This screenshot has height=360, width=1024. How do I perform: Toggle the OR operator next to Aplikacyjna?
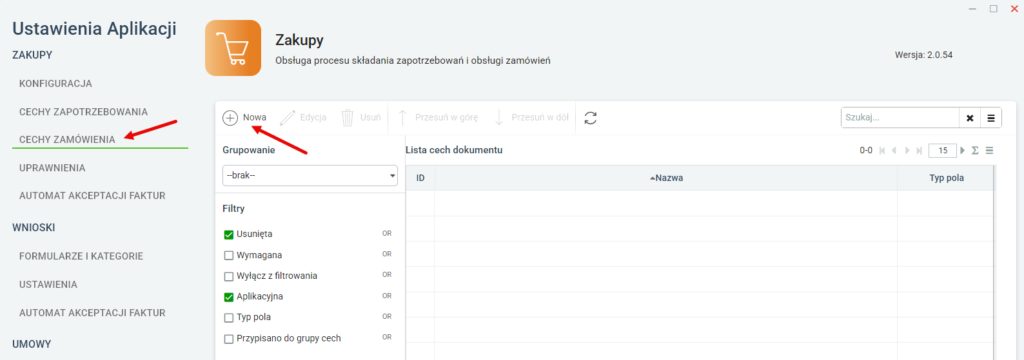pyautogui.click(x=387, y=296)
